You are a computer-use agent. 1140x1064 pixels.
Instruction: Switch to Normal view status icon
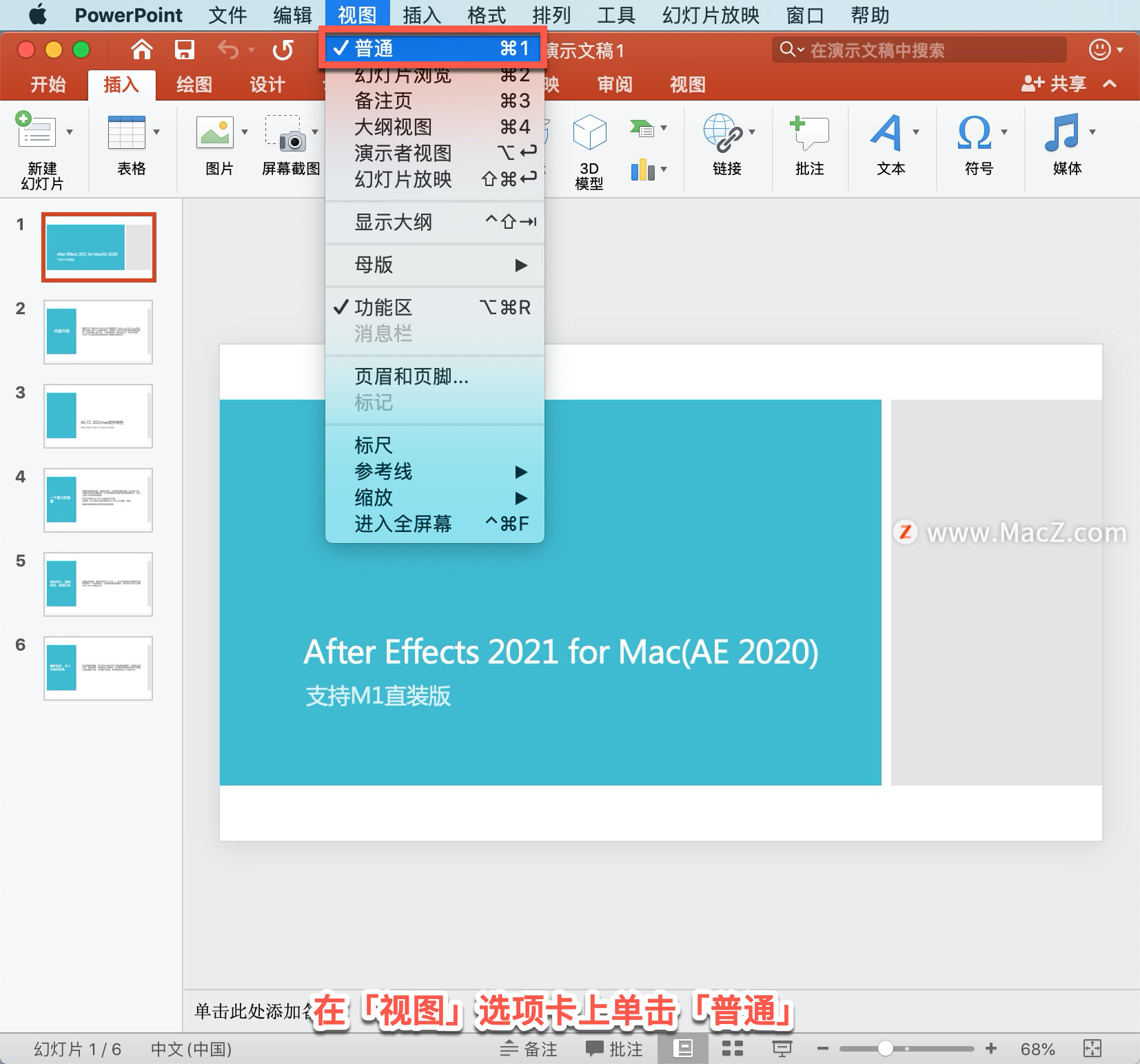point(683,1049)
